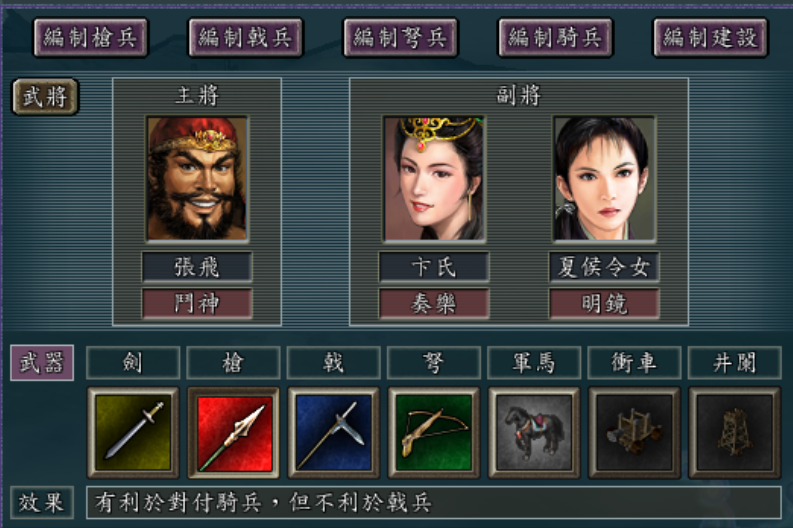793x528 pixels.
Task: Click the 卞氏 deputy portrait
Action: (x=434, y=179)
